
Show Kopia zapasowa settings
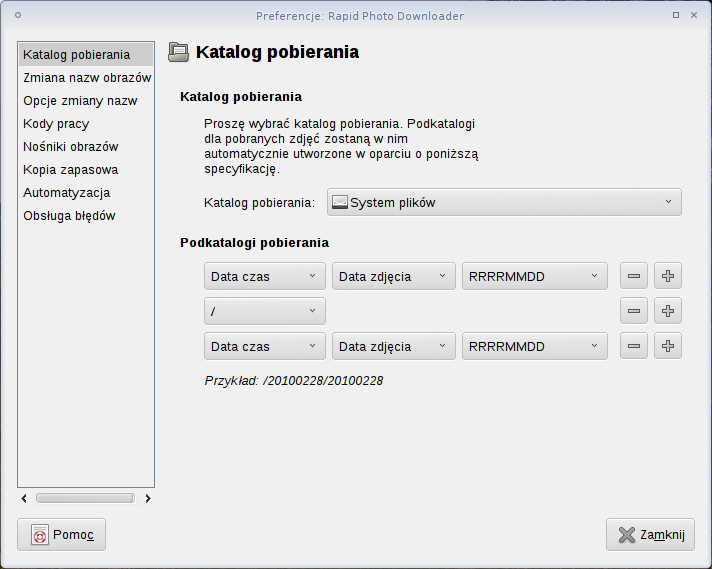pos(86,170)
